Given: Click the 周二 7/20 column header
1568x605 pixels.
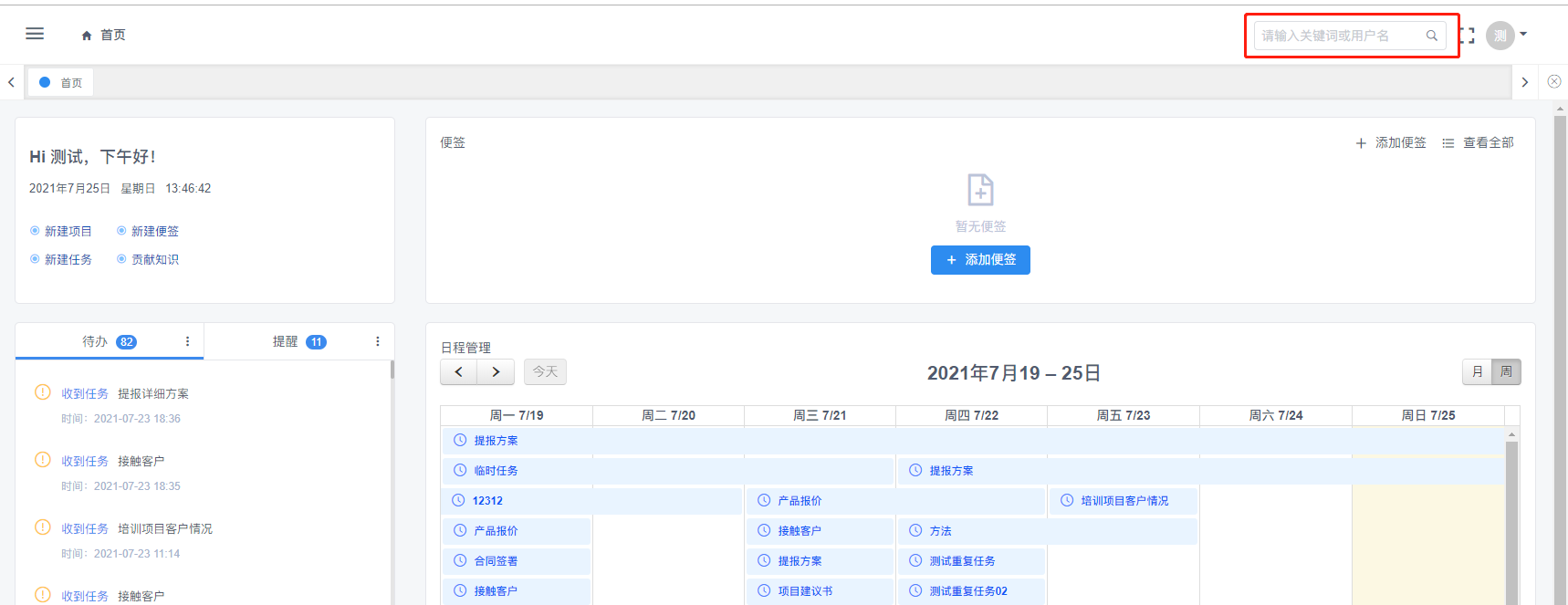Looking at the screenshot, I should [668, 415].
